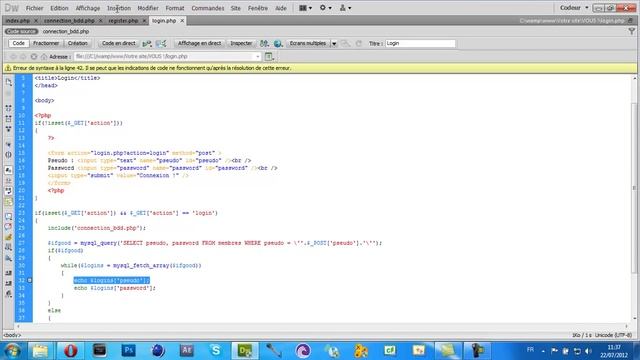Open the Open Documents list icon
This screenshot has height=360, width=640.
tap(9, 82)
